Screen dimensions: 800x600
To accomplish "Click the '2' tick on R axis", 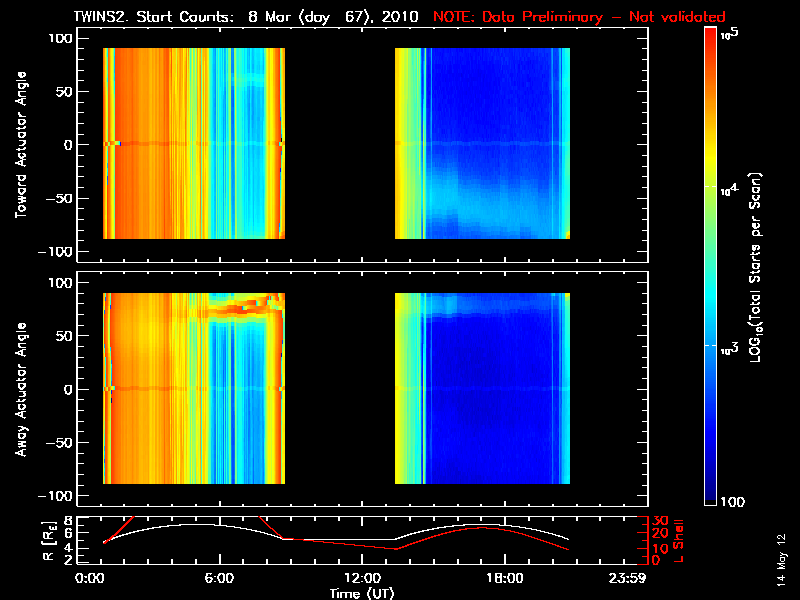I will [x=67, y=560].
